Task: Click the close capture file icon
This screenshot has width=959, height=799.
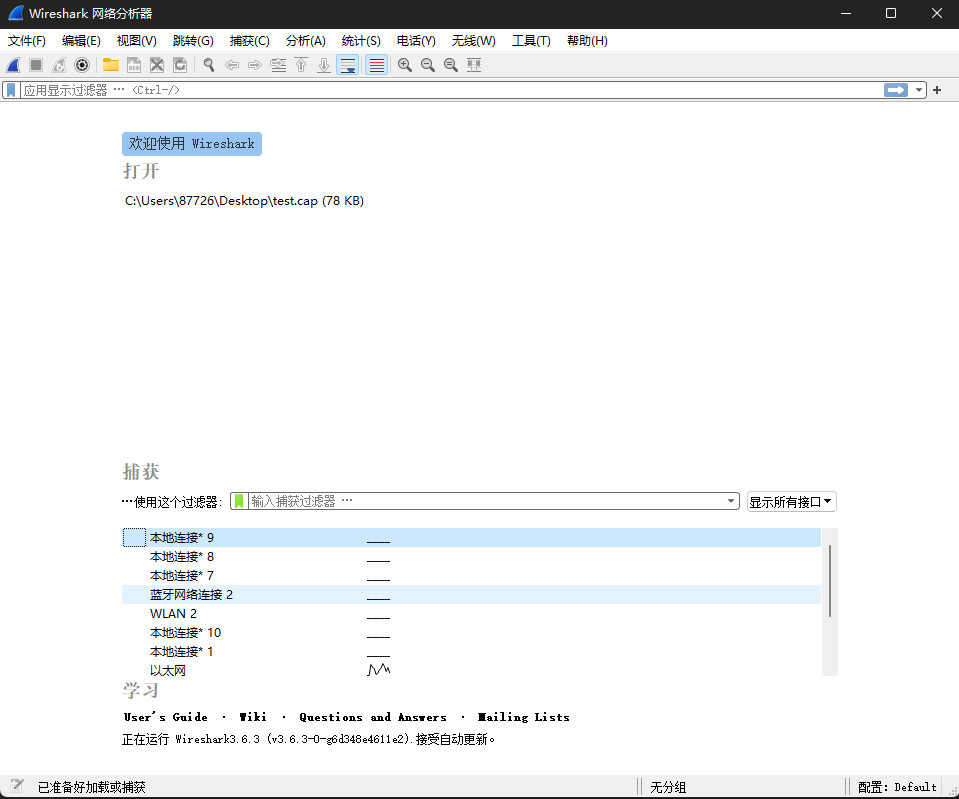Action: pos(157,65)
